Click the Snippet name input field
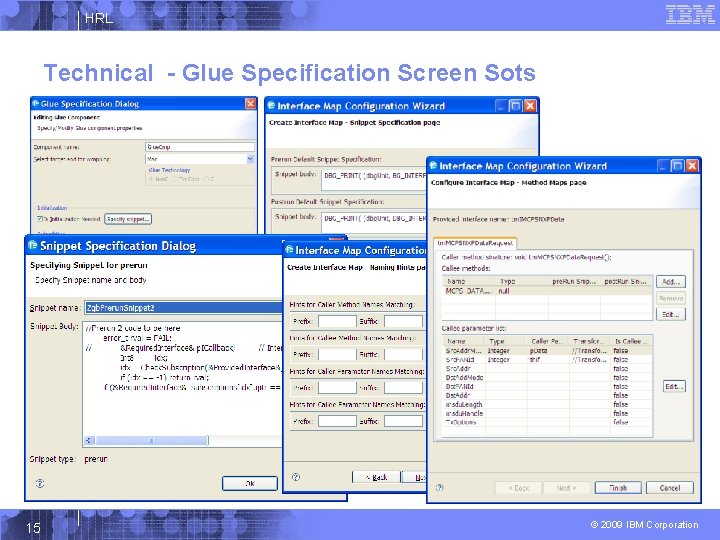 [x=183, y=308]
